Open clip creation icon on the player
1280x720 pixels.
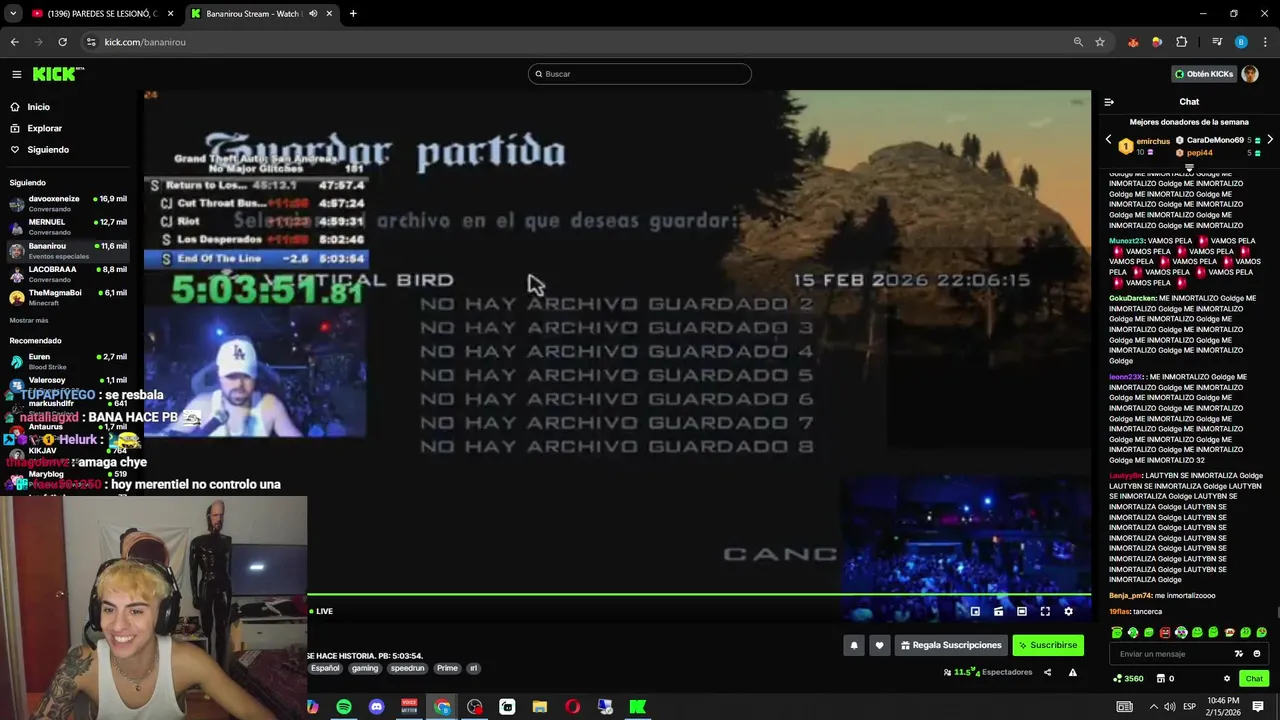998,611
